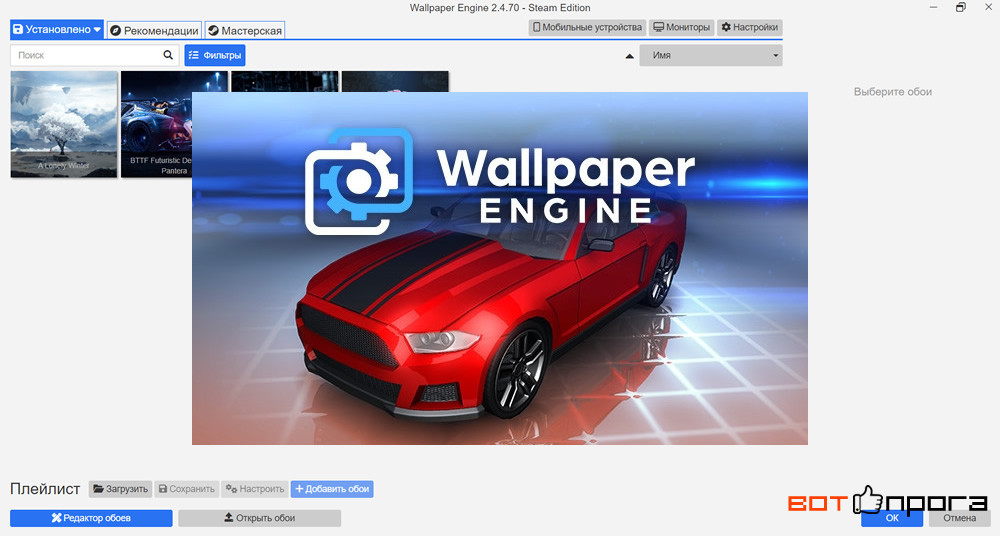1000x536 pixels.
Task: Minimize the Wallpaper Engine window
Action: point(934,8)
